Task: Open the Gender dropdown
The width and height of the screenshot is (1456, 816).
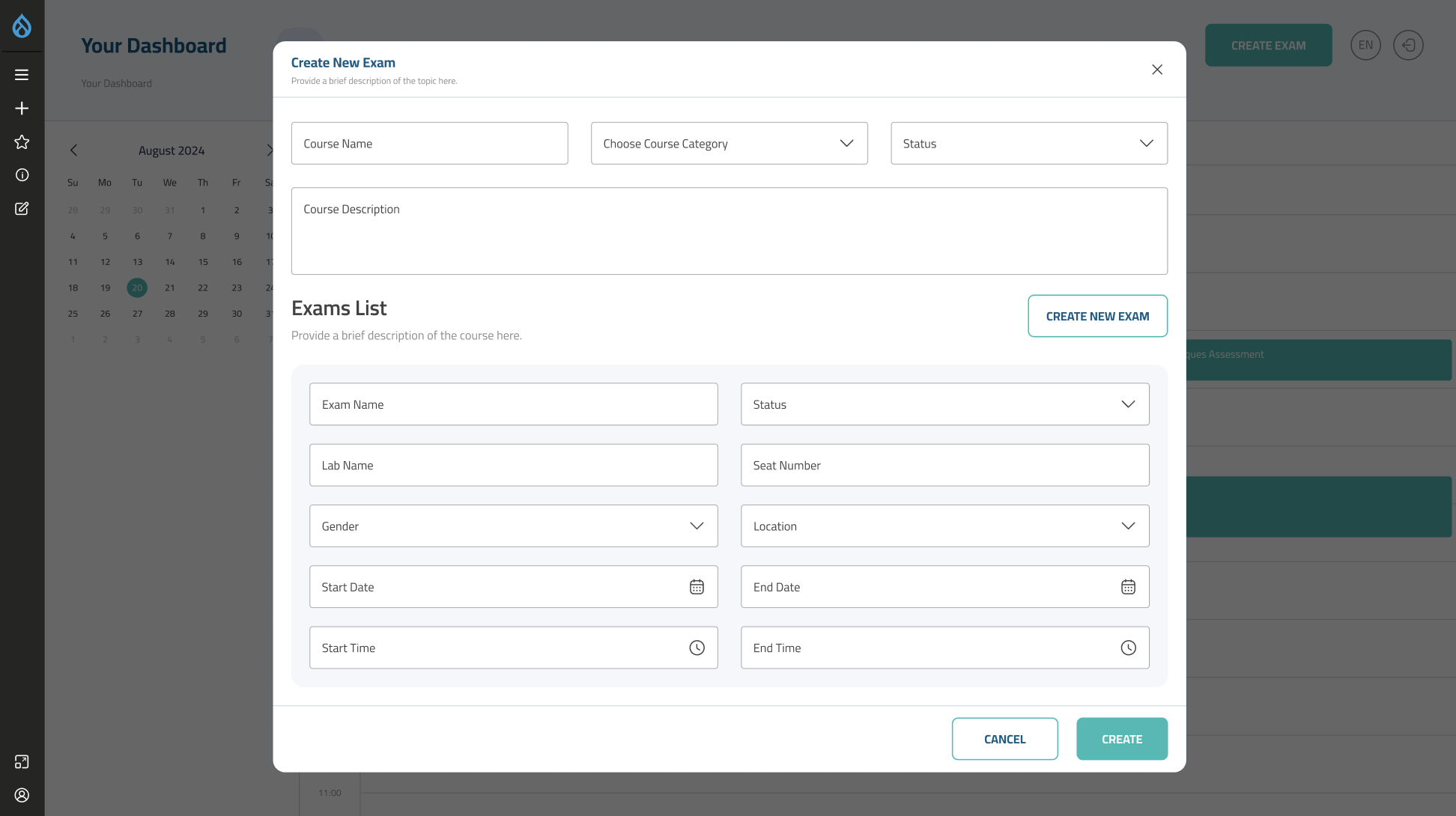Action: (x=513, y=526)
